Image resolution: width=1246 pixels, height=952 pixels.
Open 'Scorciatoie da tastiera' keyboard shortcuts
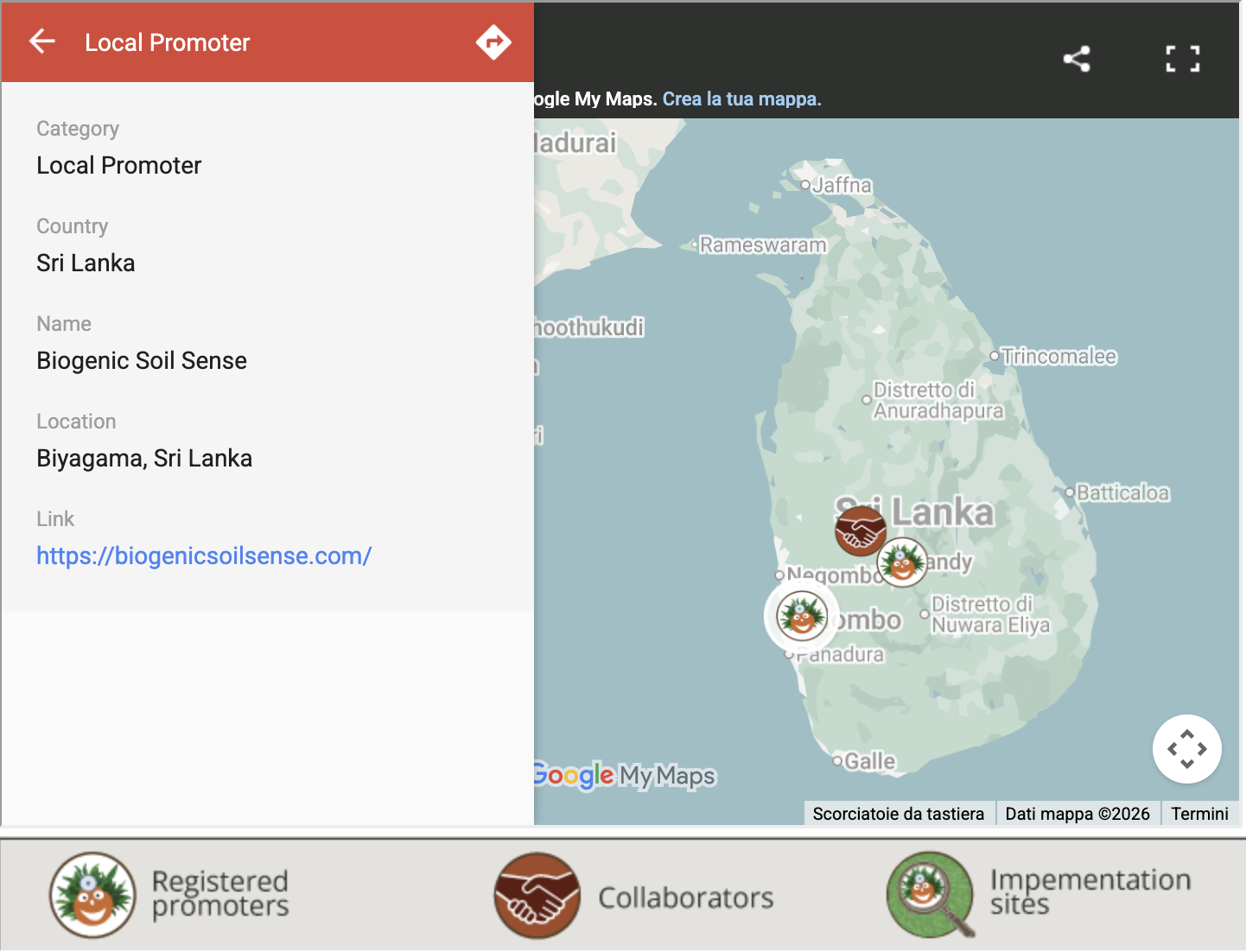(898, 814)
